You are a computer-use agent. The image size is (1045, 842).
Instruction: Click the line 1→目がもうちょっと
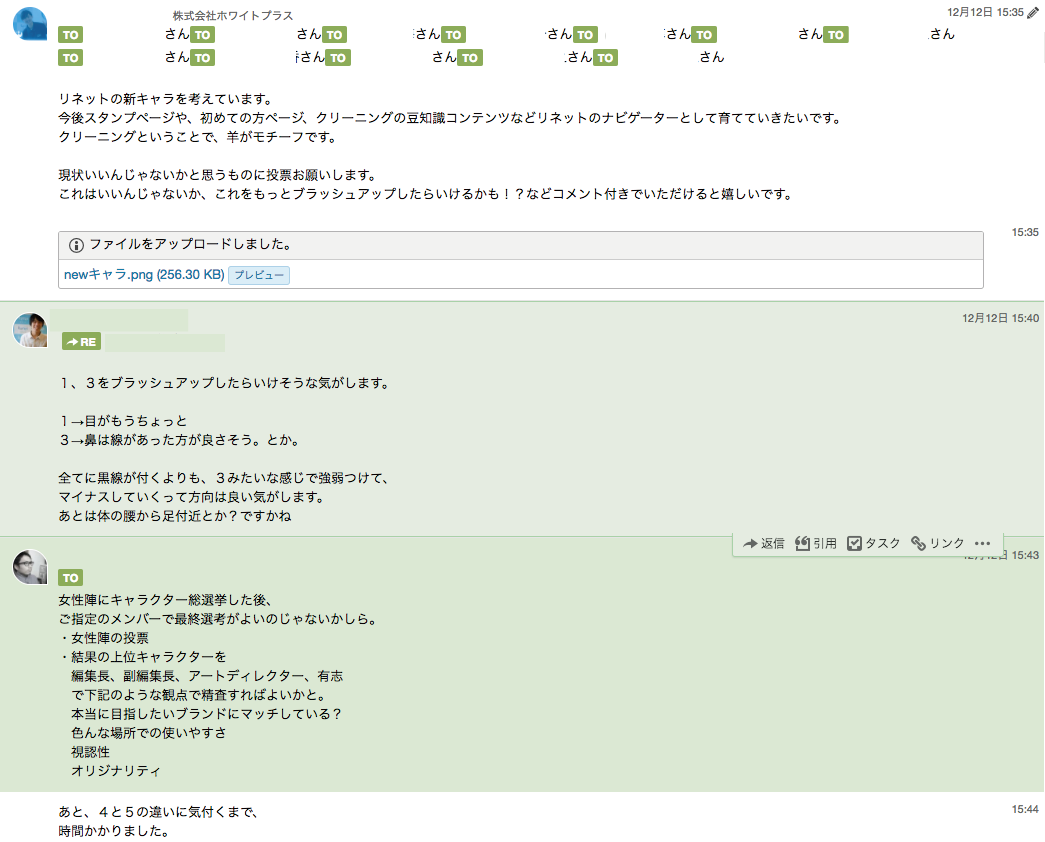[123, 421]
